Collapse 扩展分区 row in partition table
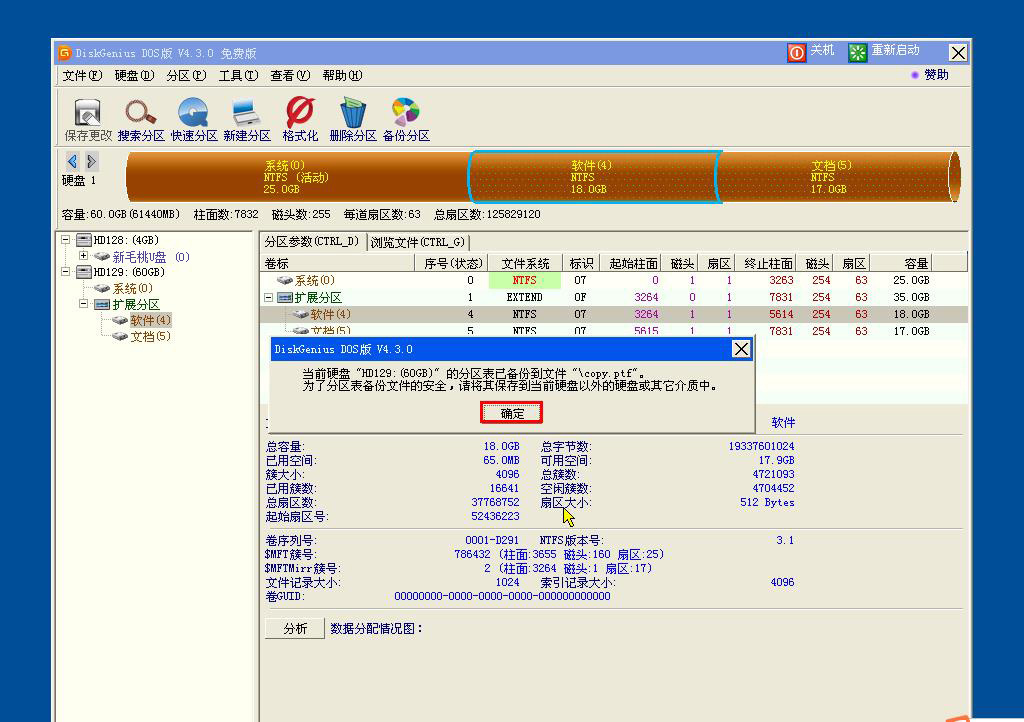The image size is (1024, 722). (268, 298)
